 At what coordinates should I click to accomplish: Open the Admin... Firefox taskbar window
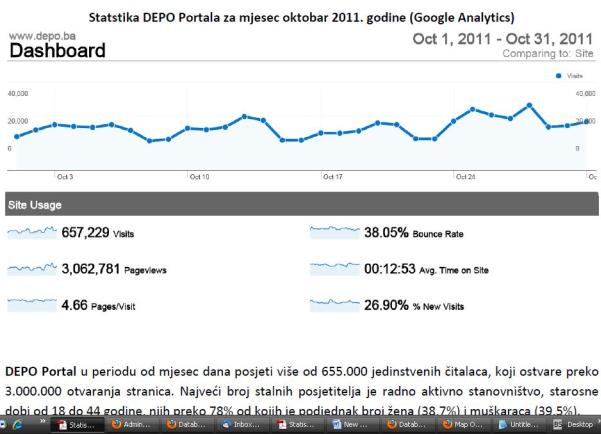click(132, 425)
